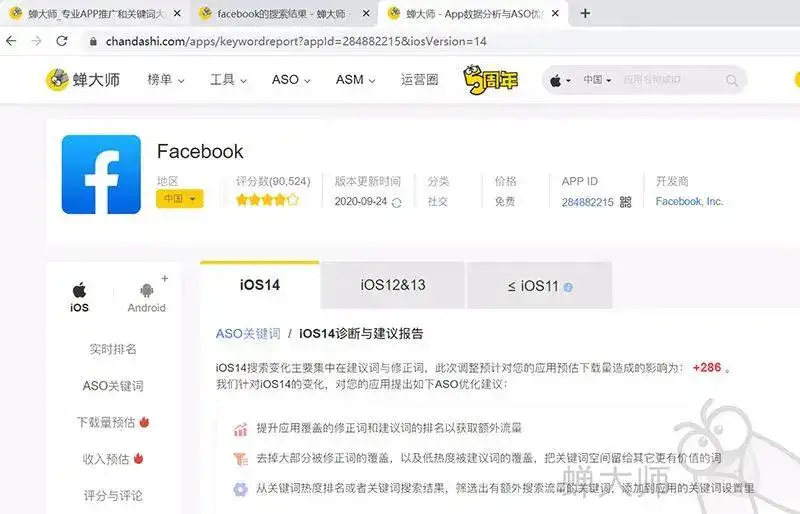Click the 社交 category value

tap(438, 202)
